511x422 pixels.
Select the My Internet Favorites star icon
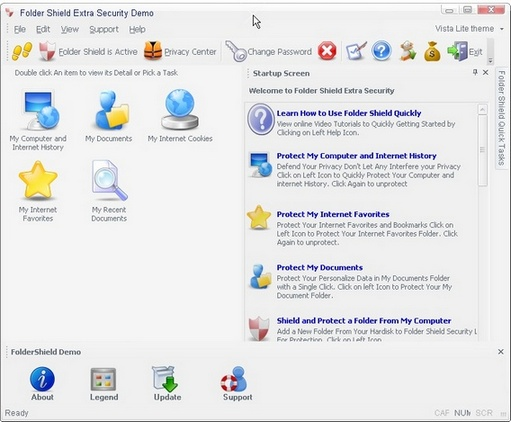[38, 180]
